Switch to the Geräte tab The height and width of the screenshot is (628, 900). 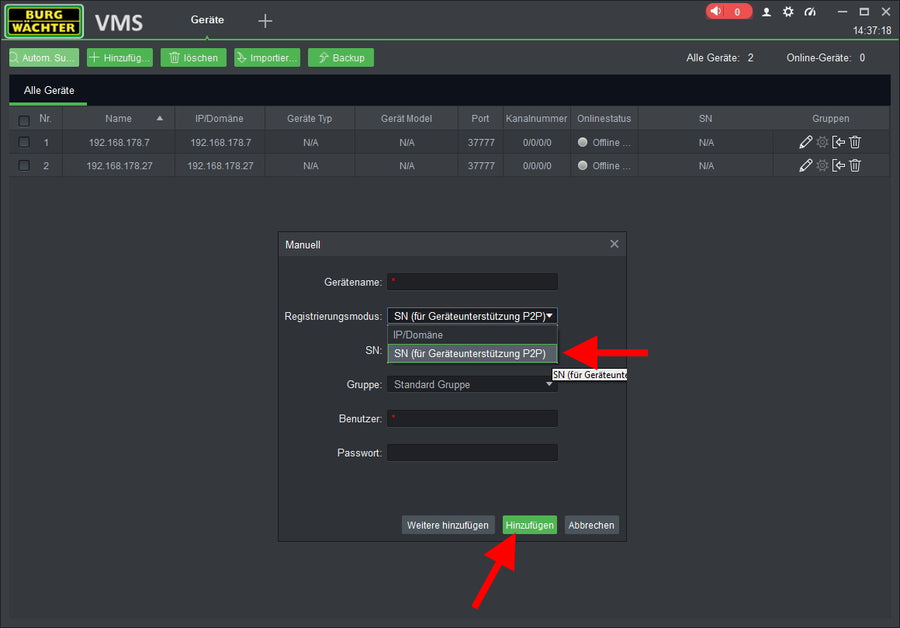207,20
